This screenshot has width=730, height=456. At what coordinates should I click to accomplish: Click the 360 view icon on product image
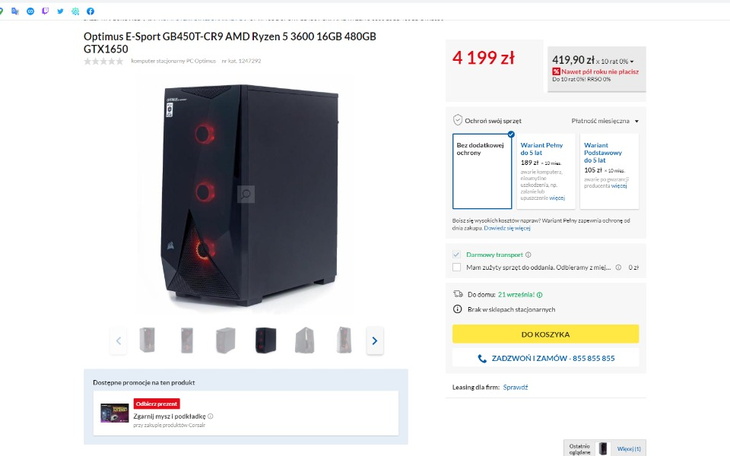pyautogui.click(x=246, y=193)
